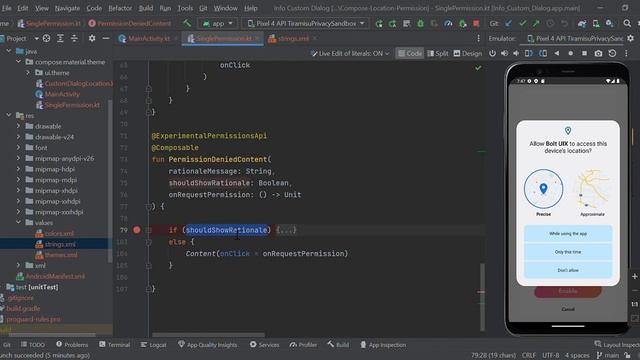This screenshot has height=360, width=640.
Task: Click the Git Rollback undo icon
Action: pyautogui.click(x=564, y=24)
